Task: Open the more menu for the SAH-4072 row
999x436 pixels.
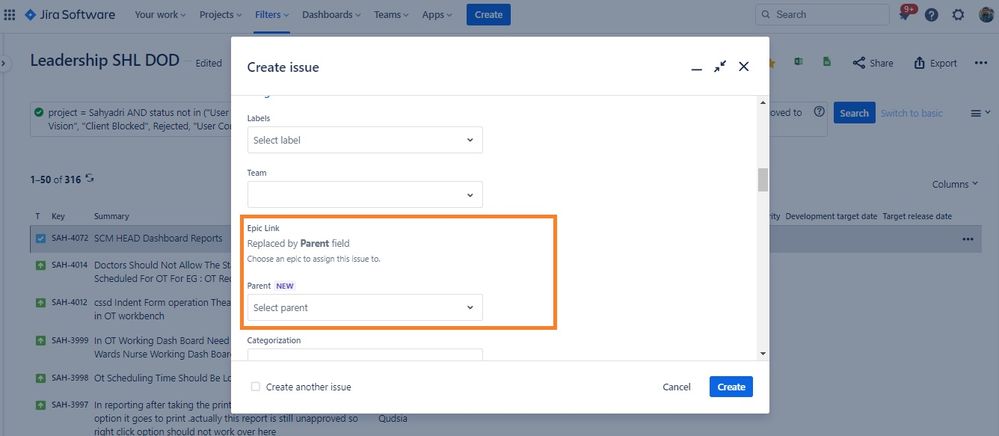Action: [x=968, y=239]
